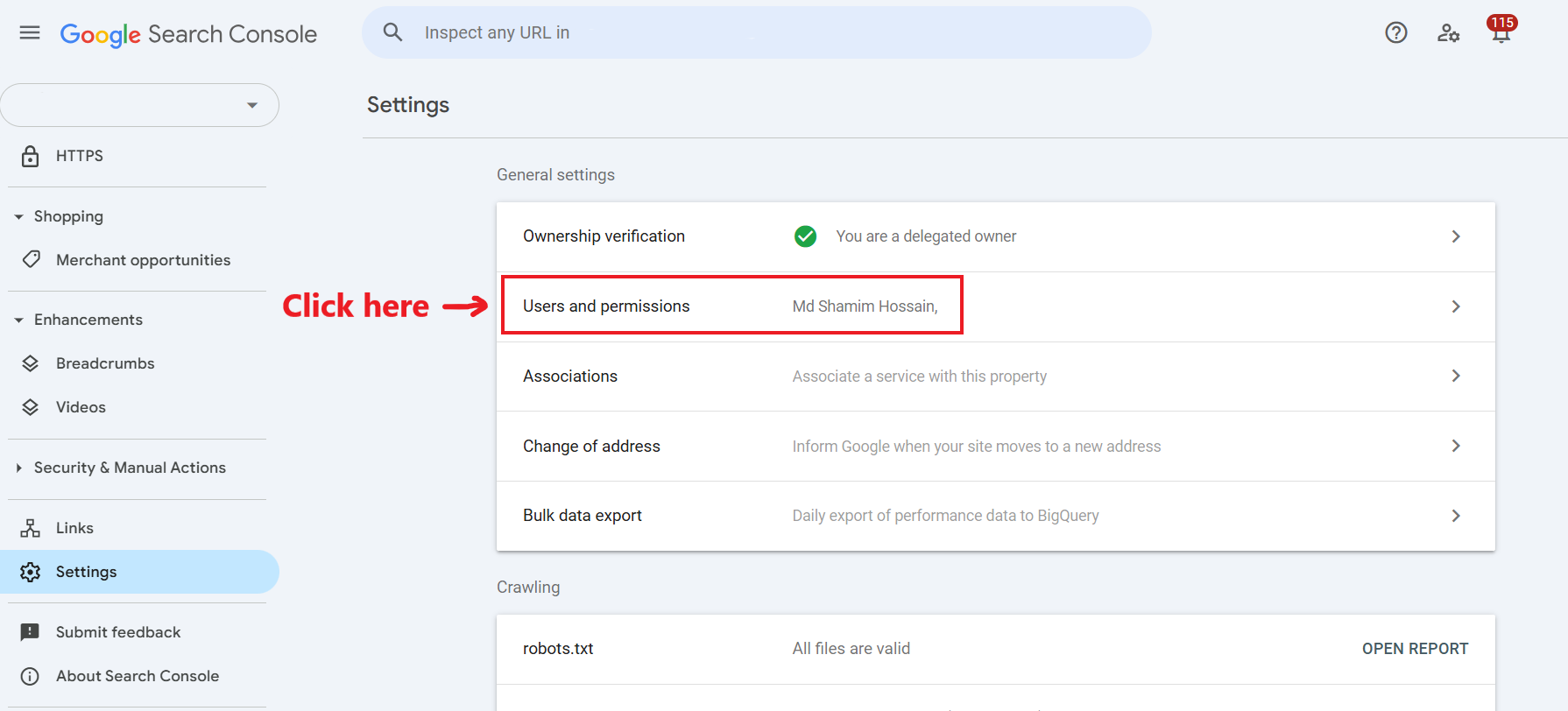Open Associations row
The width and height of the screenshot is (1568, 711).
click(996, 377)
